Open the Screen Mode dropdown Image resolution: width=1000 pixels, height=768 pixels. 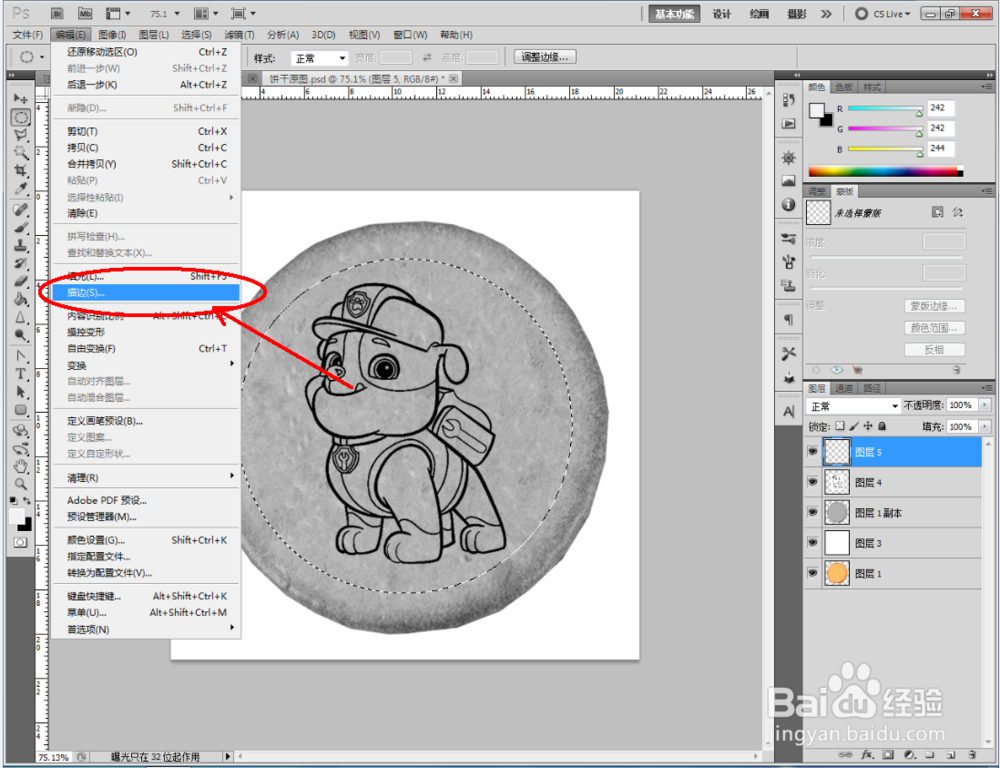tap(243, 13)
